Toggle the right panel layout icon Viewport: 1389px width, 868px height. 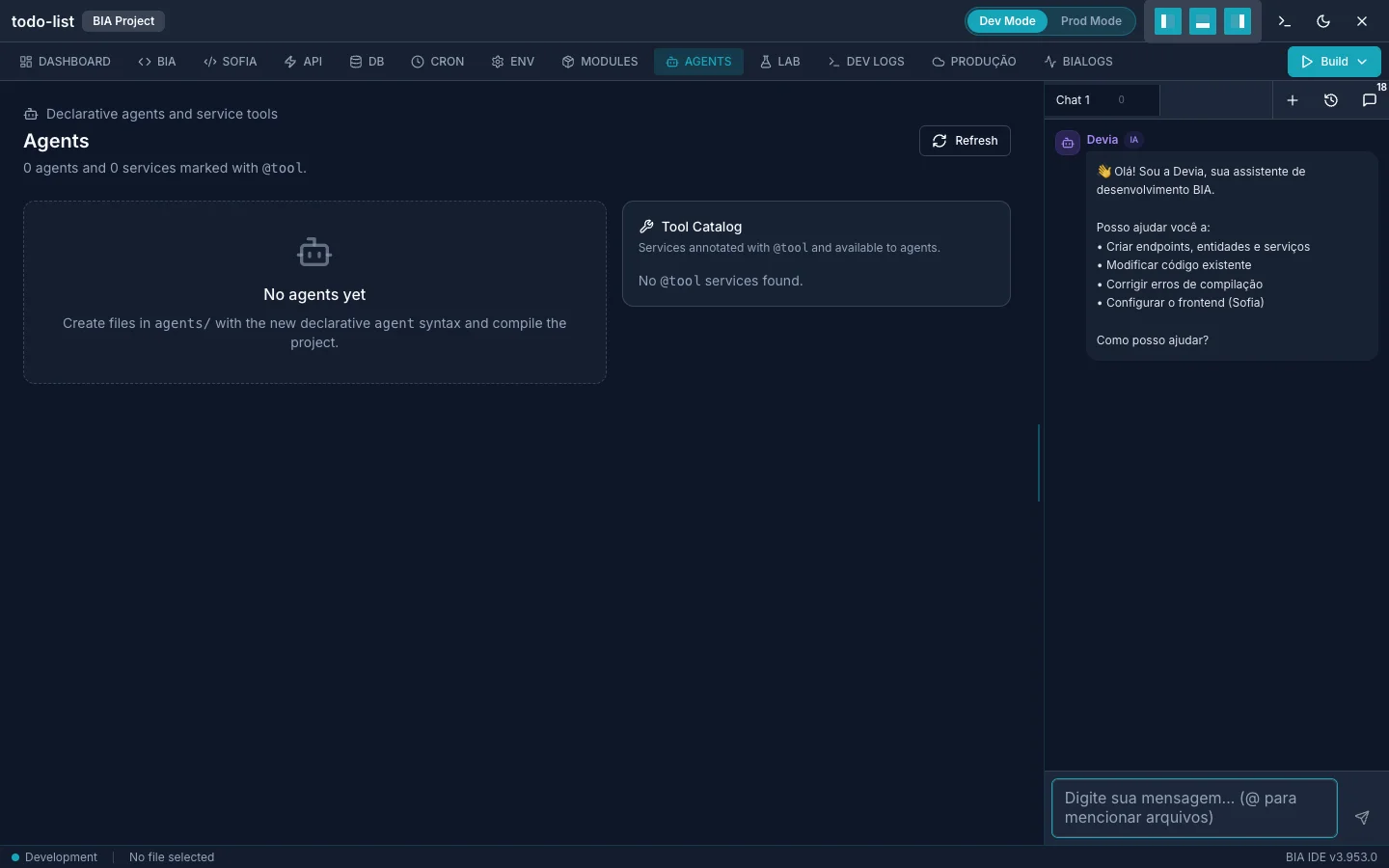tap(1238, 21)
